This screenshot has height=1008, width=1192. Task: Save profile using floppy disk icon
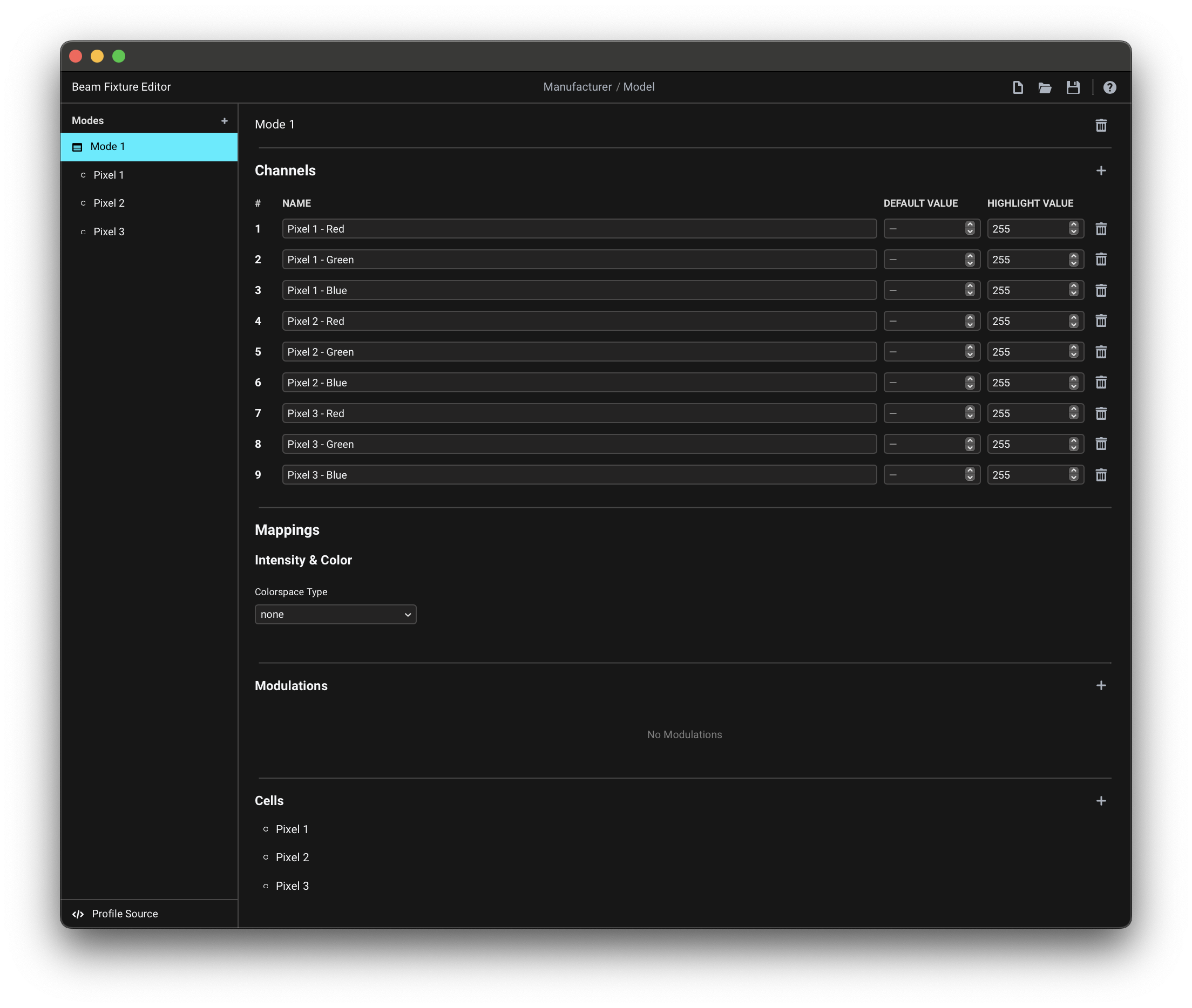coord(1073,87)
